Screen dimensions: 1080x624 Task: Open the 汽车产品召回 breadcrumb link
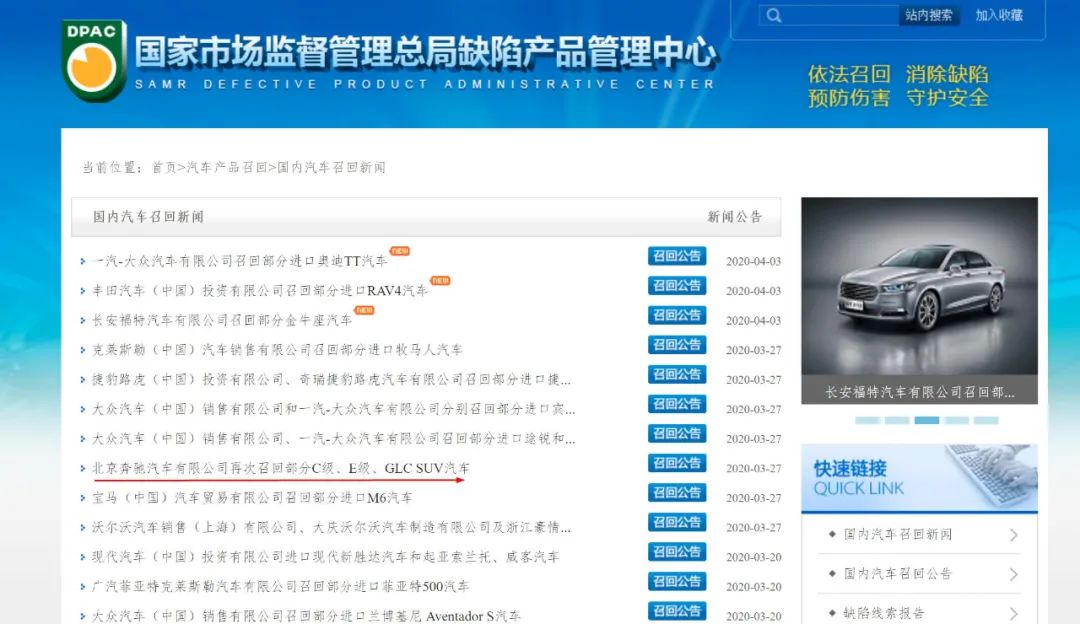[x=227, y=167]
